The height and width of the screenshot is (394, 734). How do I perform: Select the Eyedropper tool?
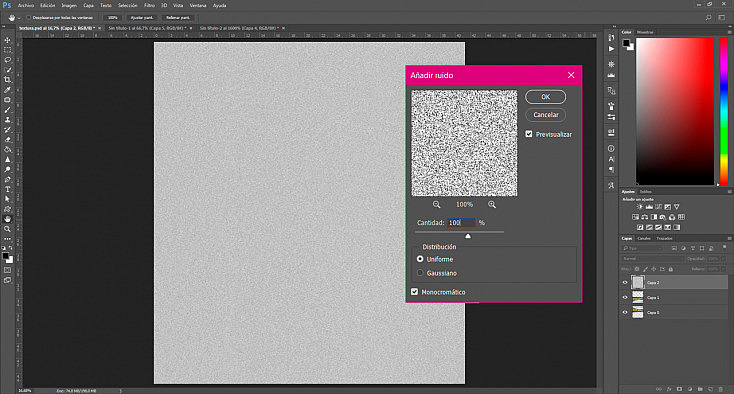[x=7, y=90]
